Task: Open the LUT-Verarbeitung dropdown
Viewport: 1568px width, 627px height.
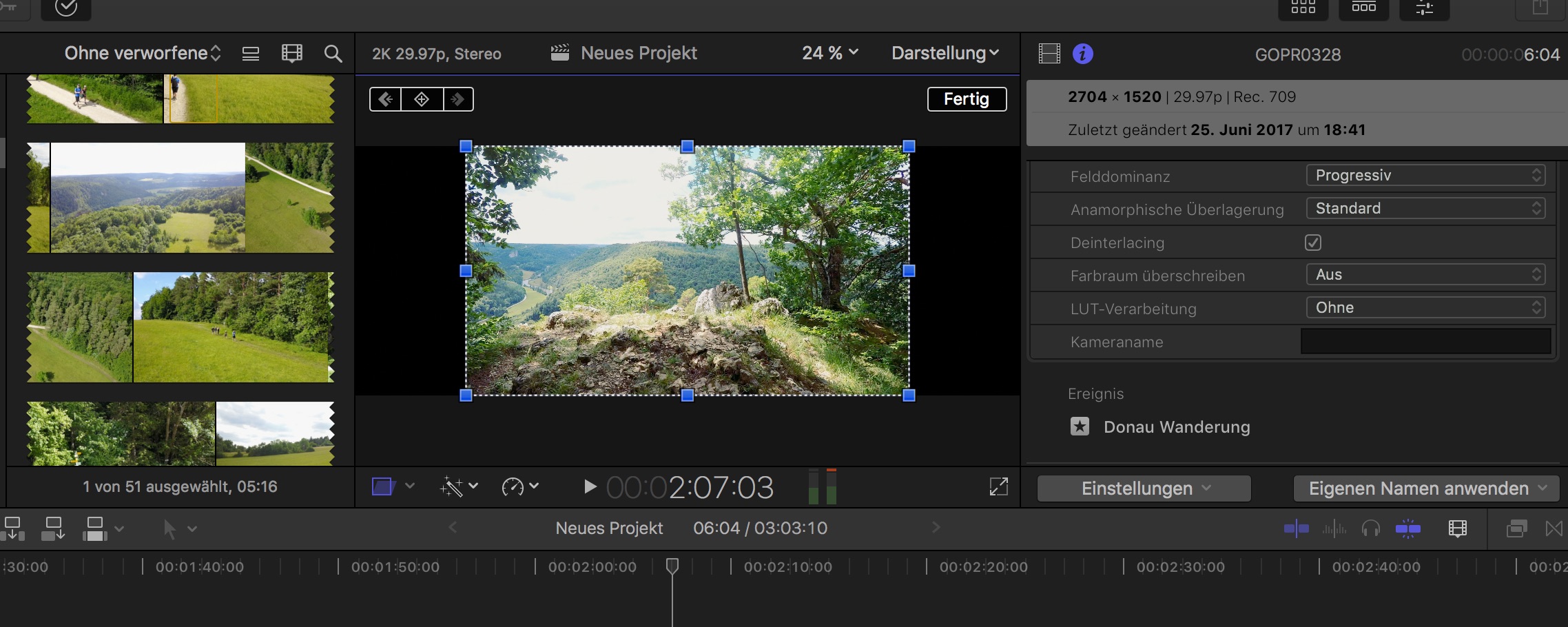Action: pos(1425,308)
